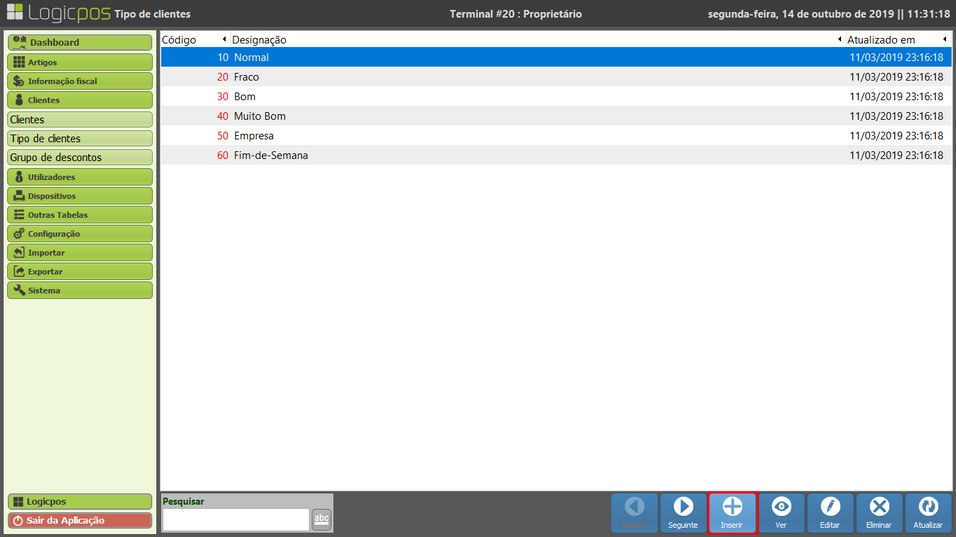Click the Atualizar refresh button

pos(928,512)
